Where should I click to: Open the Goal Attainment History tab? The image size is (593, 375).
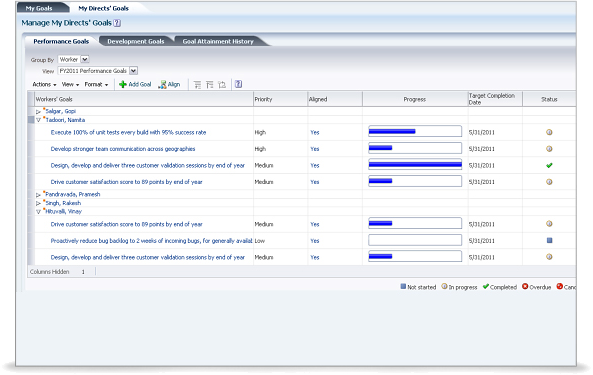coord(218,41)
